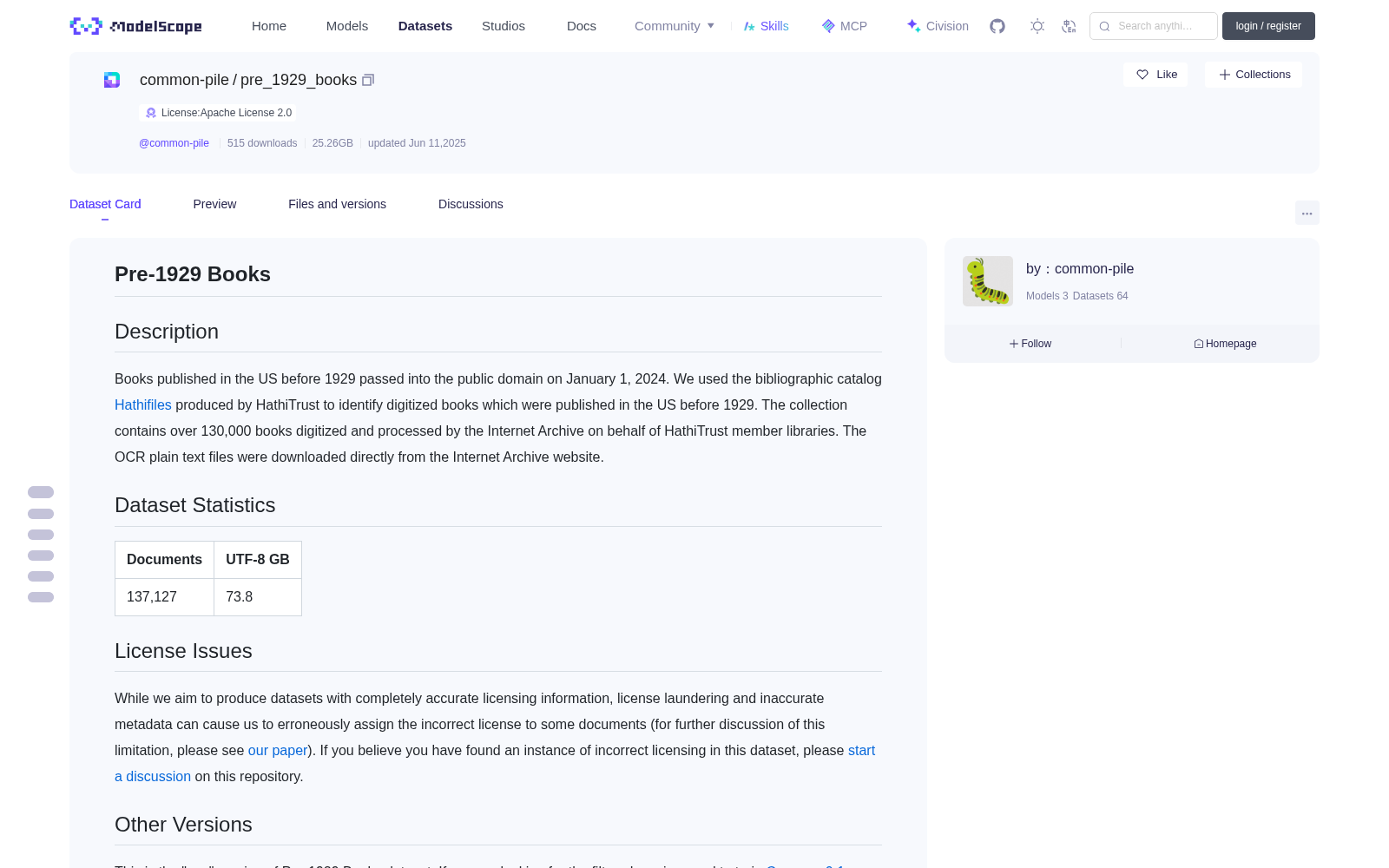Image resolution: width=1389 pixels, height=868 pixels.
Task: Click the 'Documents' table header
Action: (164, 560)
